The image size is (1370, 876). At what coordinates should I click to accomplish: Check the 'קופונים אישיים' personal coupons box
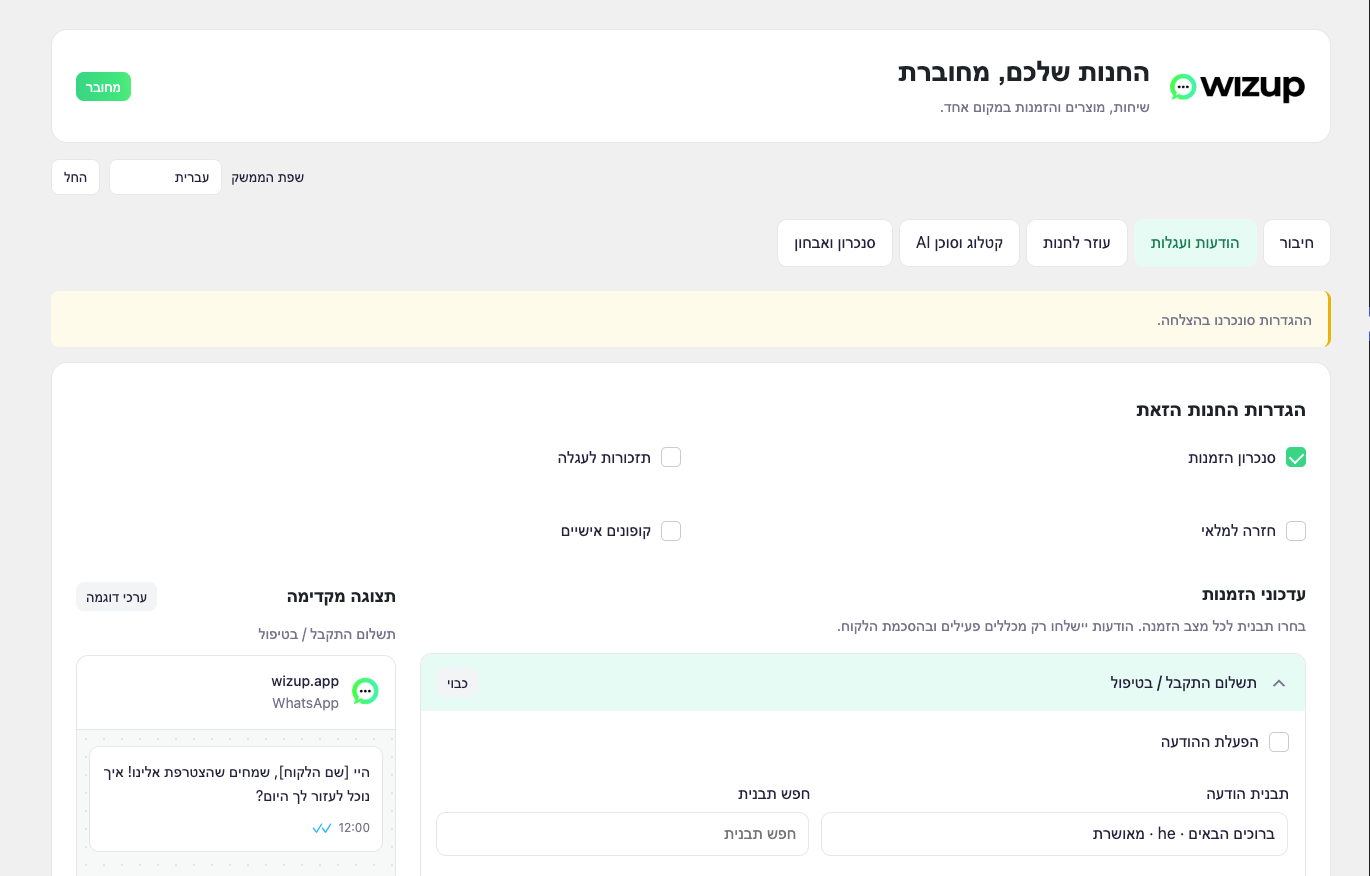point(671,531)
